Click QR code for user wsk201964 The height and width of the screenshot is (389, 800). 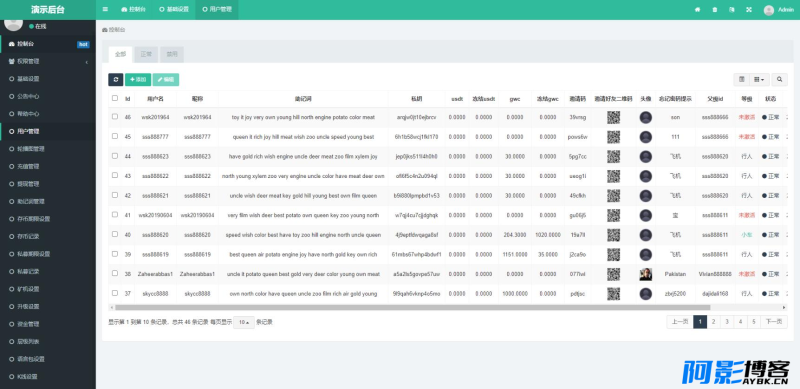[x=613, y=117]
